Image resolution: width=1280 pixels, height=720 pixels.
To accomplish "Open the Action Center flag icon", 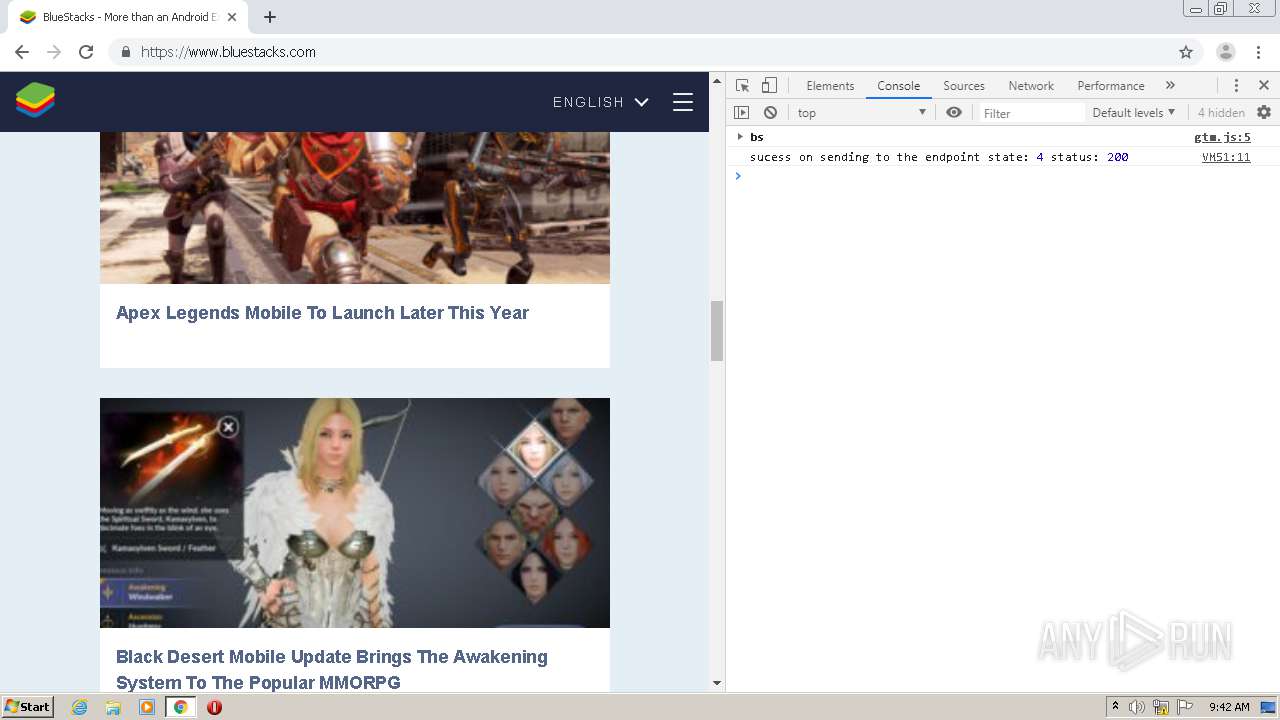I will [x=1185, y=707].
